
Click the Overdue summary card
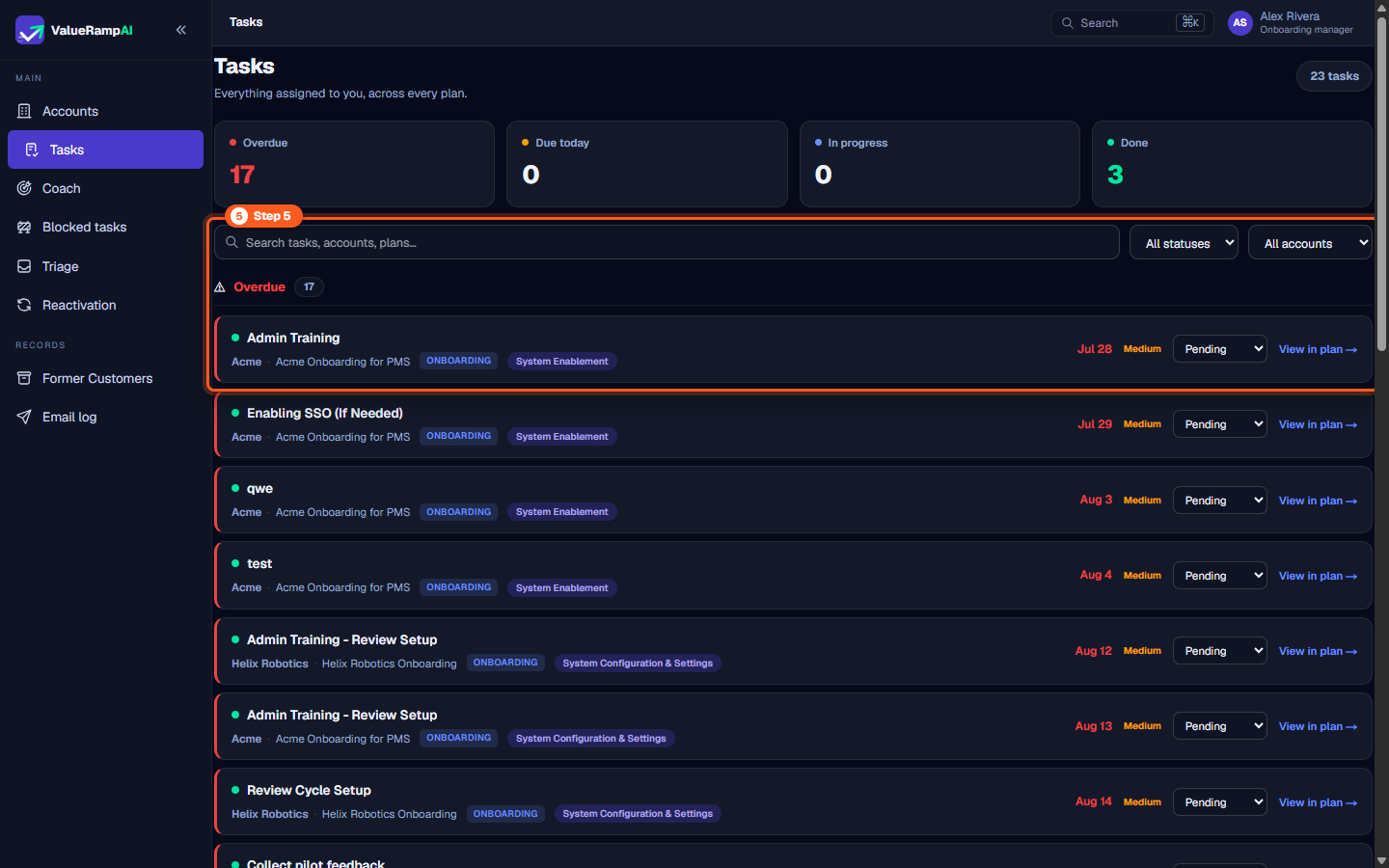354,164
